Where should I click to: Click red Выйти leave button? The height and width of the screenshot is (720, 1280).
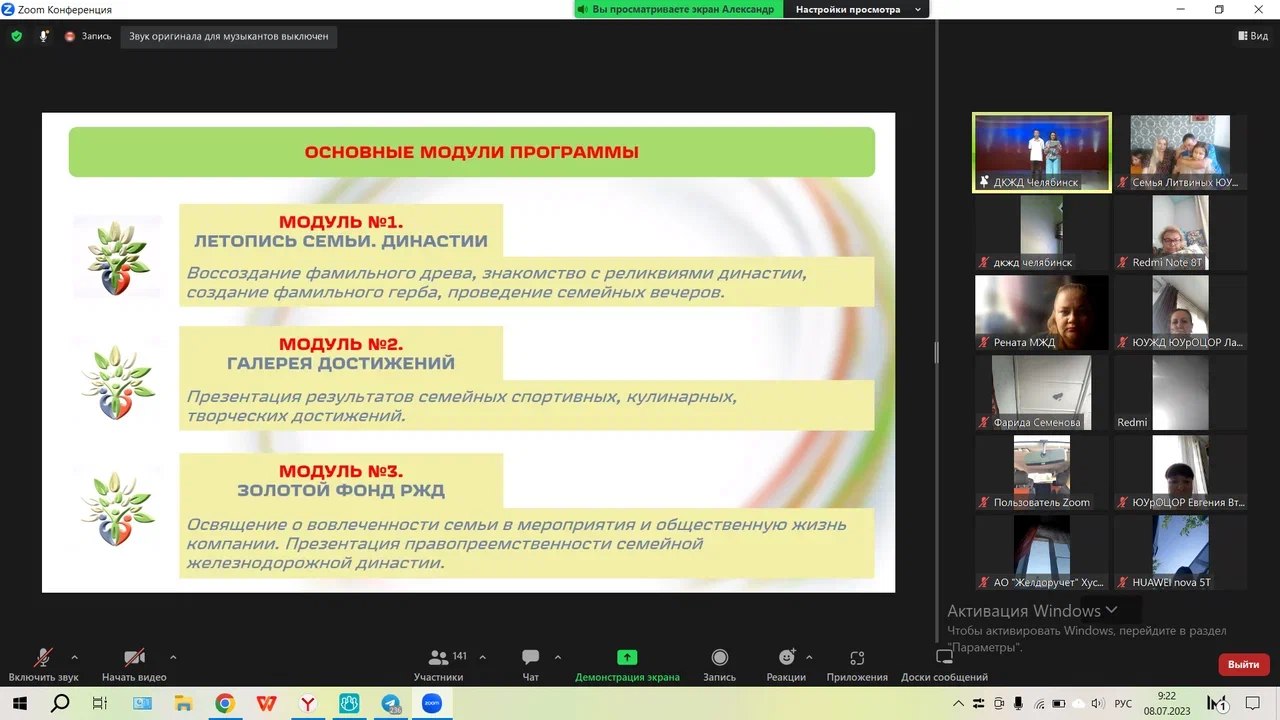(1244, 664)
